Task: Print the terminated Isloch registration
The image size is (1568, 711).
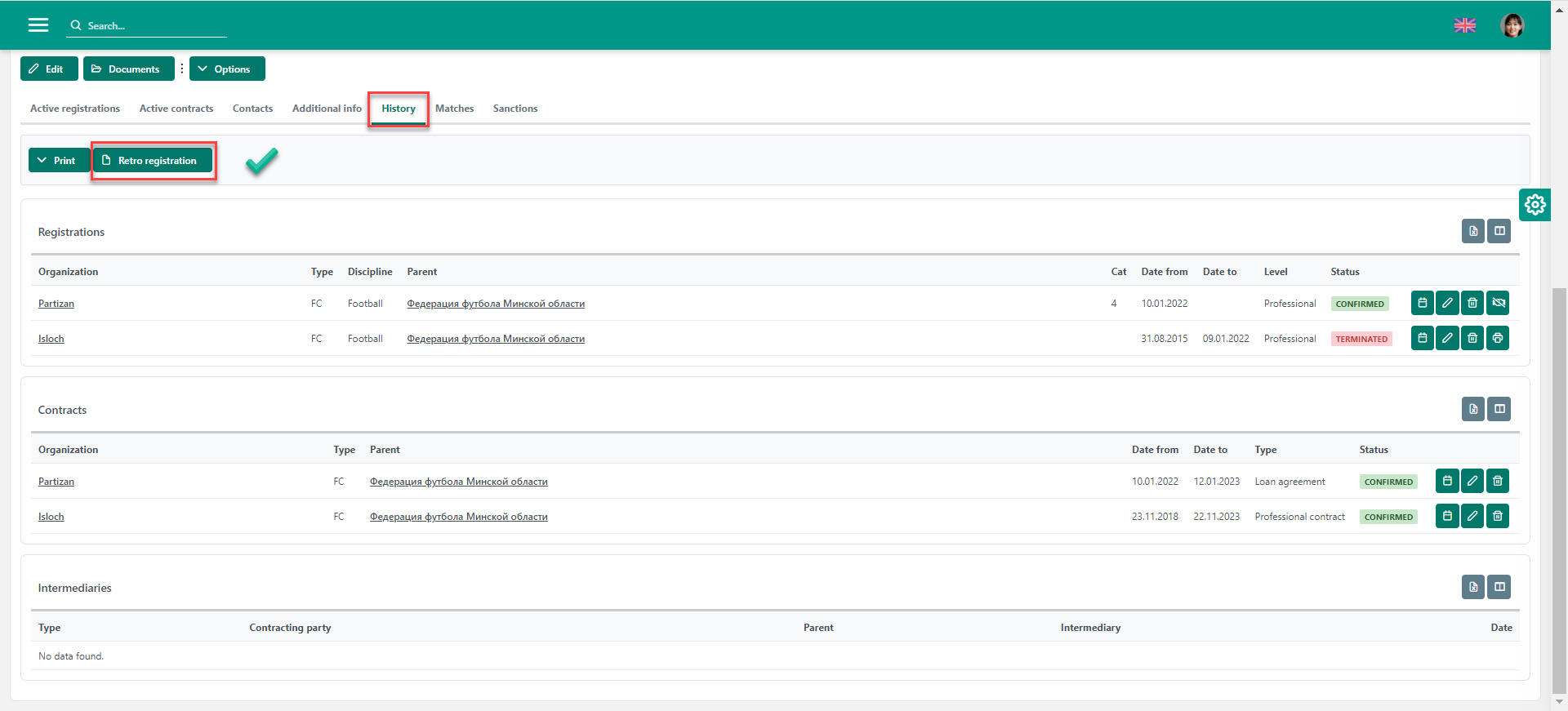Action: pyautogui.click(x=1498, y=338)
